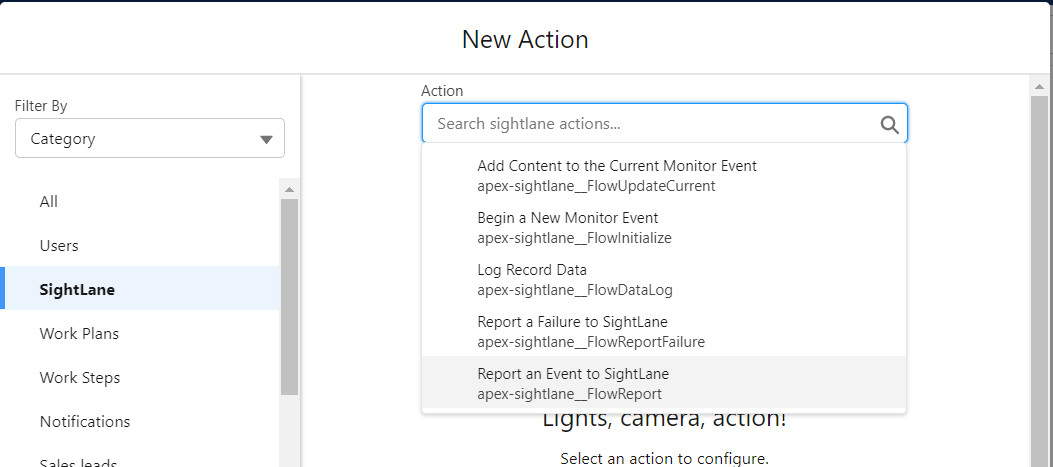Select Report a Failure to SightLane

point(572,331)
